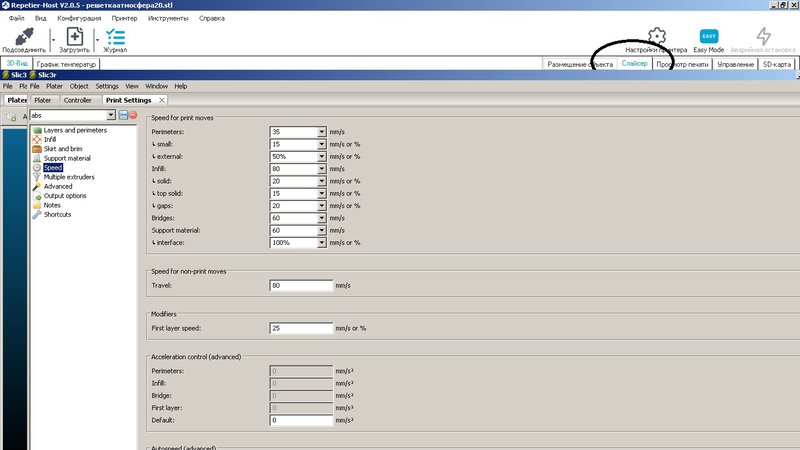Click the Travel speed input field
The image size is (800, 450).
300,285
